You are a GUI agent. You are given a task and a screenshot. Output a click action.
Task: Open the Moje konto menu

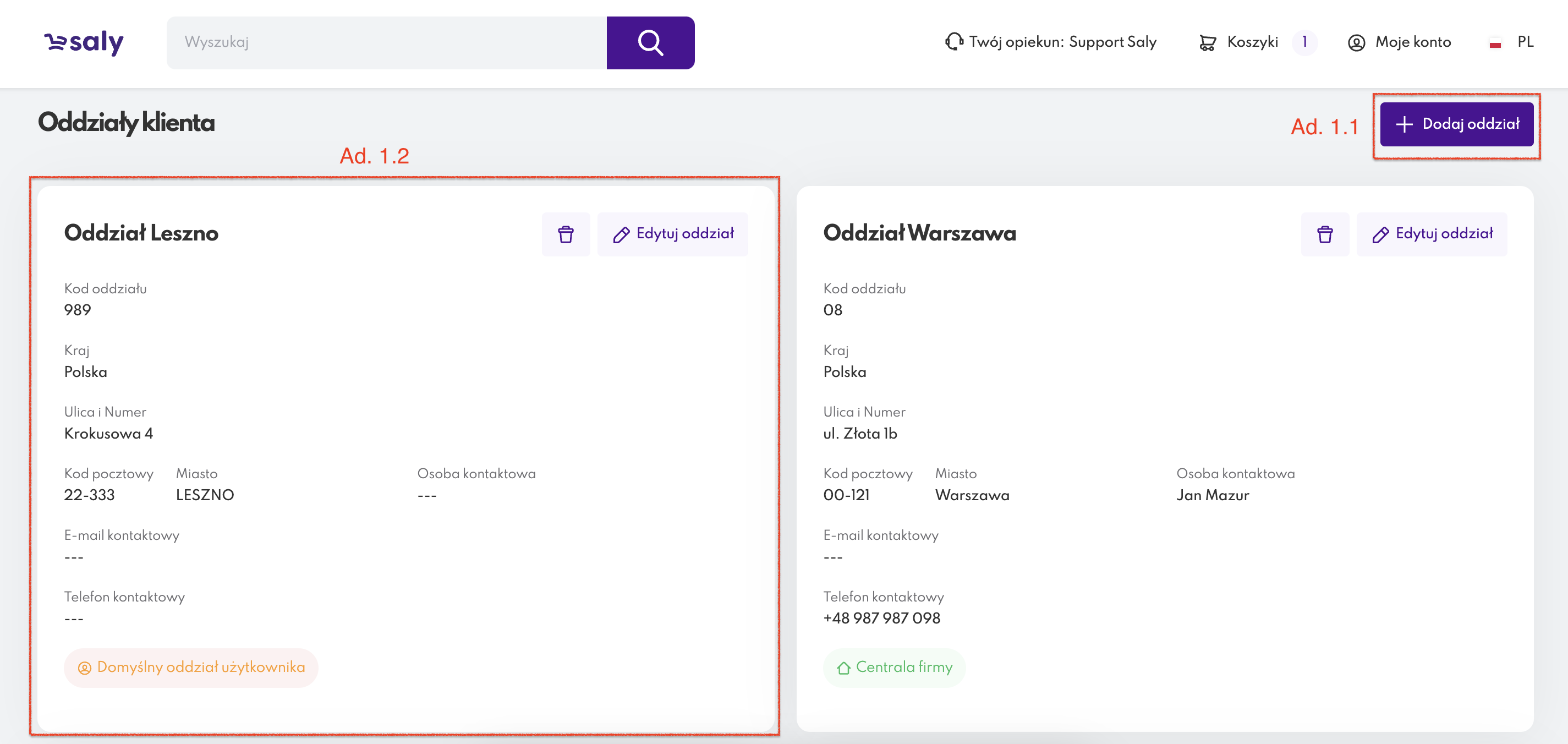(x=1413, y=42)
